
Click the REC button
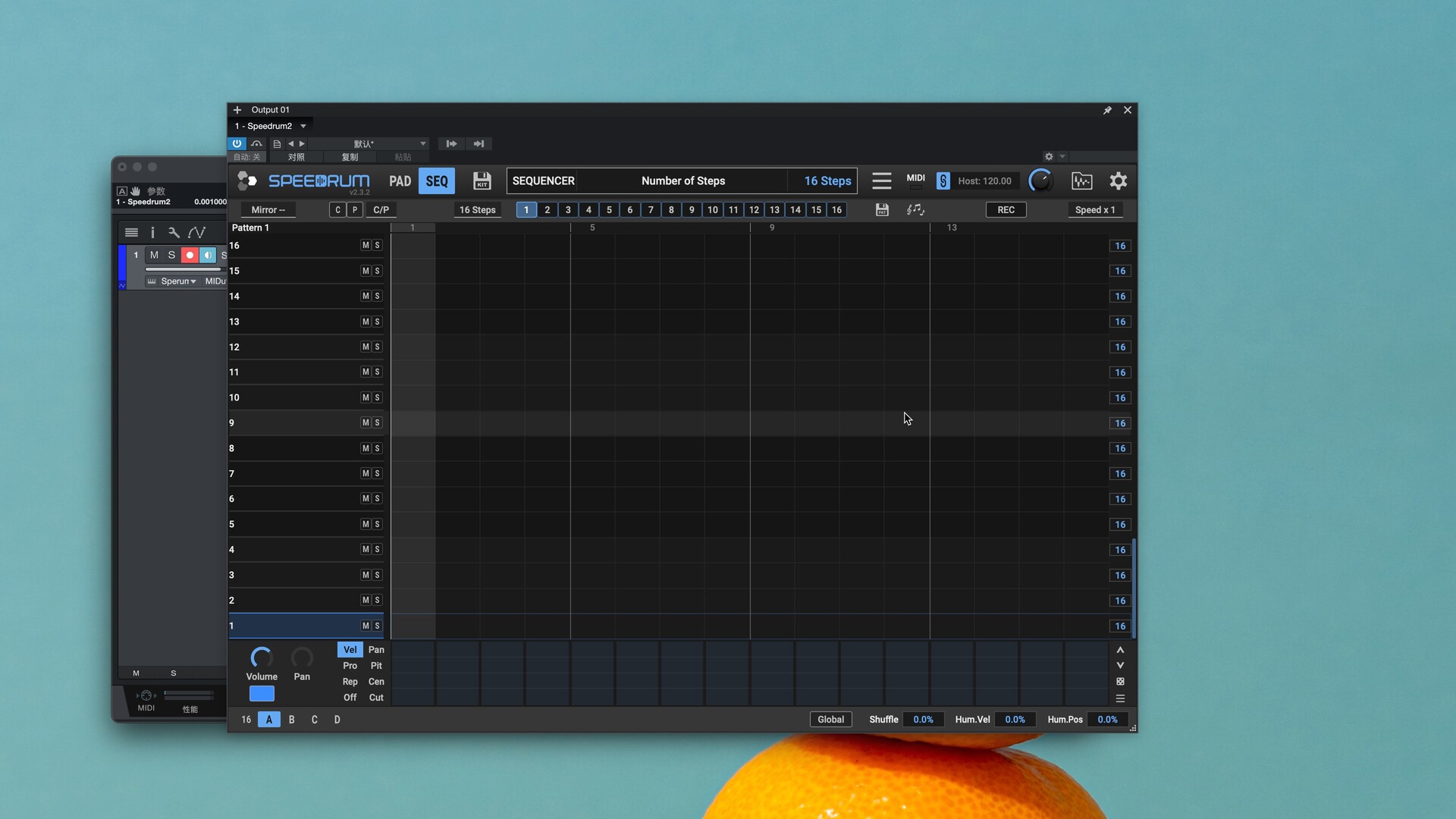coord(1006,210)
